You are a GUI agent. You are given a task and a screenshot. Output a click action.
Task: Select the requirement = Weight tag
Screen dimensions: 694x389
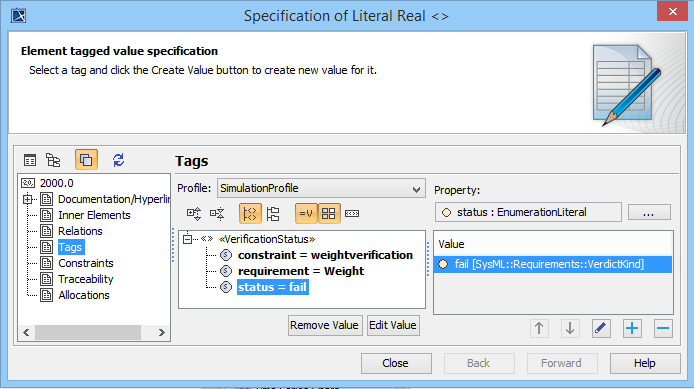[301, 271]
